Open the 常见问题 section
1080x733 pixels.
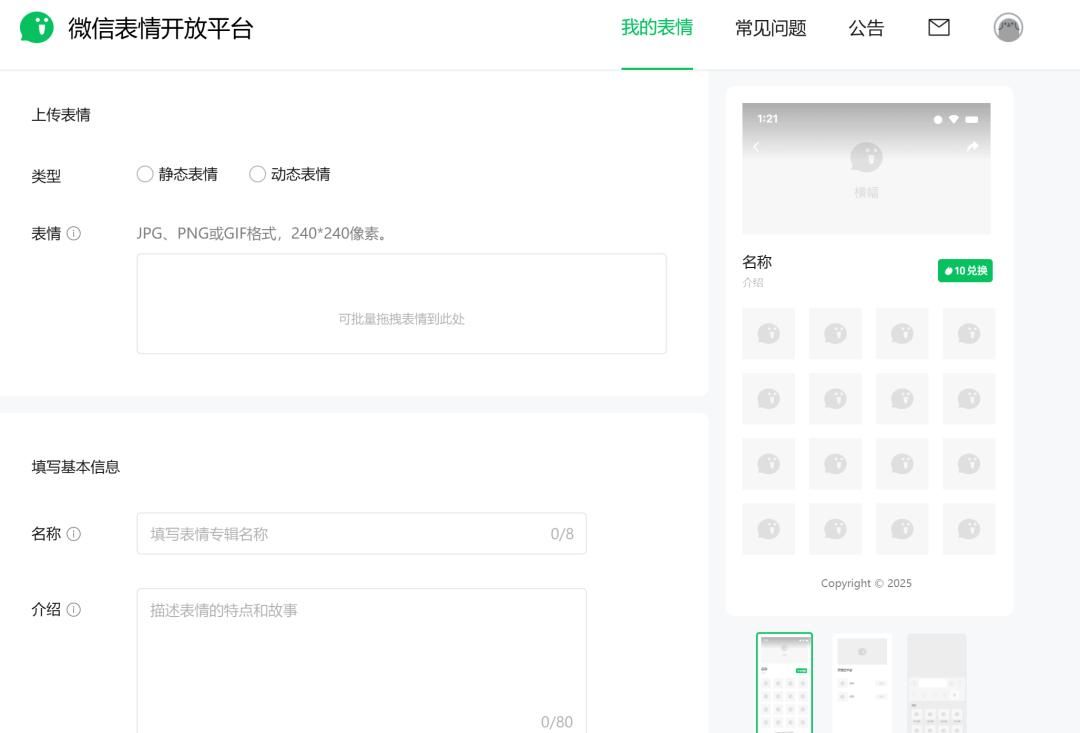point(770,28)
